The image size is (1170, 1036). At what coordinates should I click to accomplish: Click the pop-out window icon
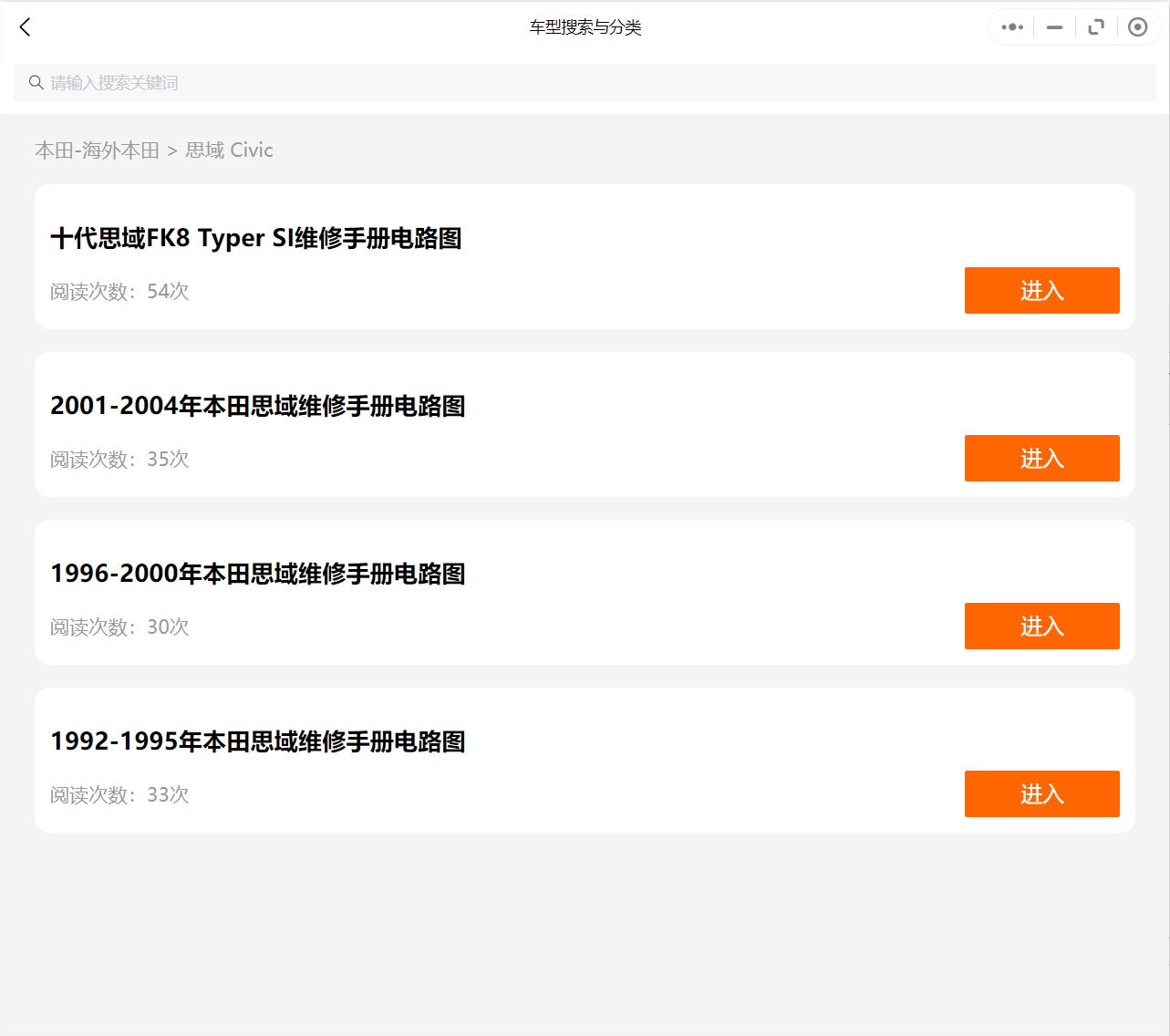click(x=1096, y=27)
